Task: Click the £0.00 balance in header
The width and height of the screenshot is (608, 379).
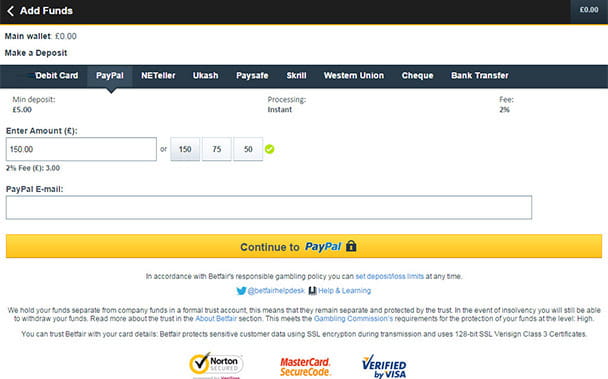Action: point(589,10)
